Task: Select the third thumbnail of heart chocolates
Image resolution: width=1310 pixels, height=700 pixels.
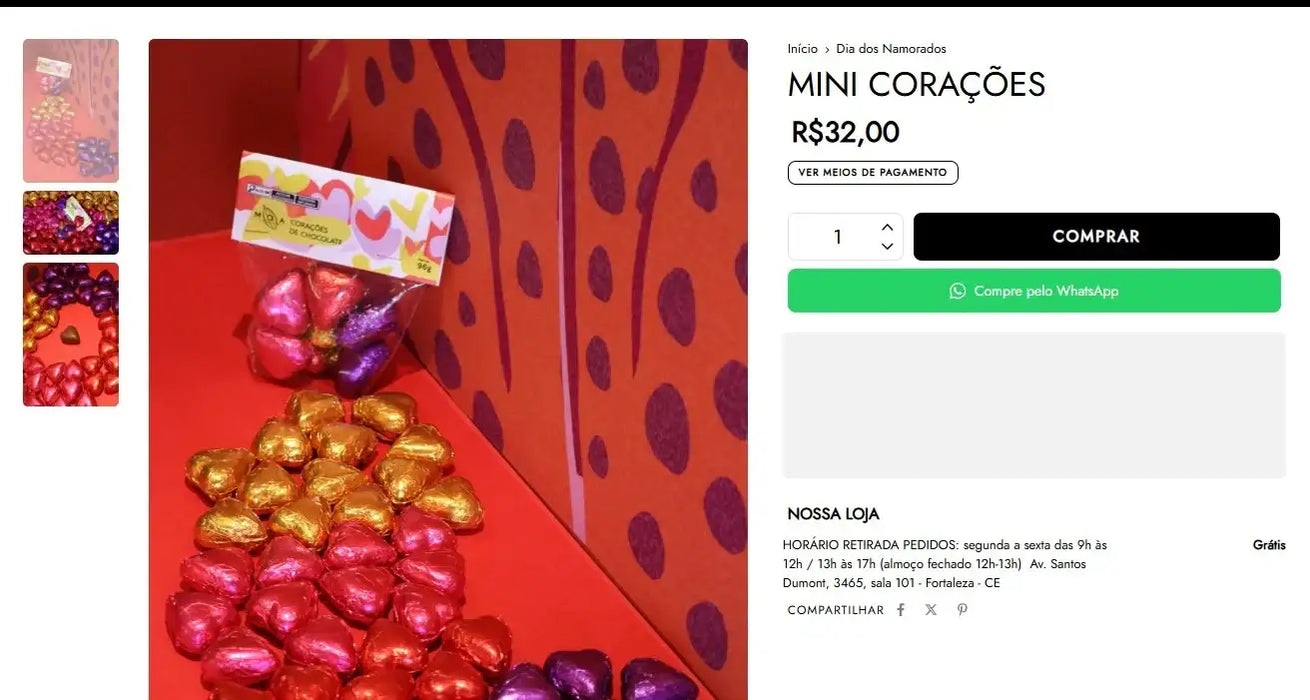Action: 71,334
